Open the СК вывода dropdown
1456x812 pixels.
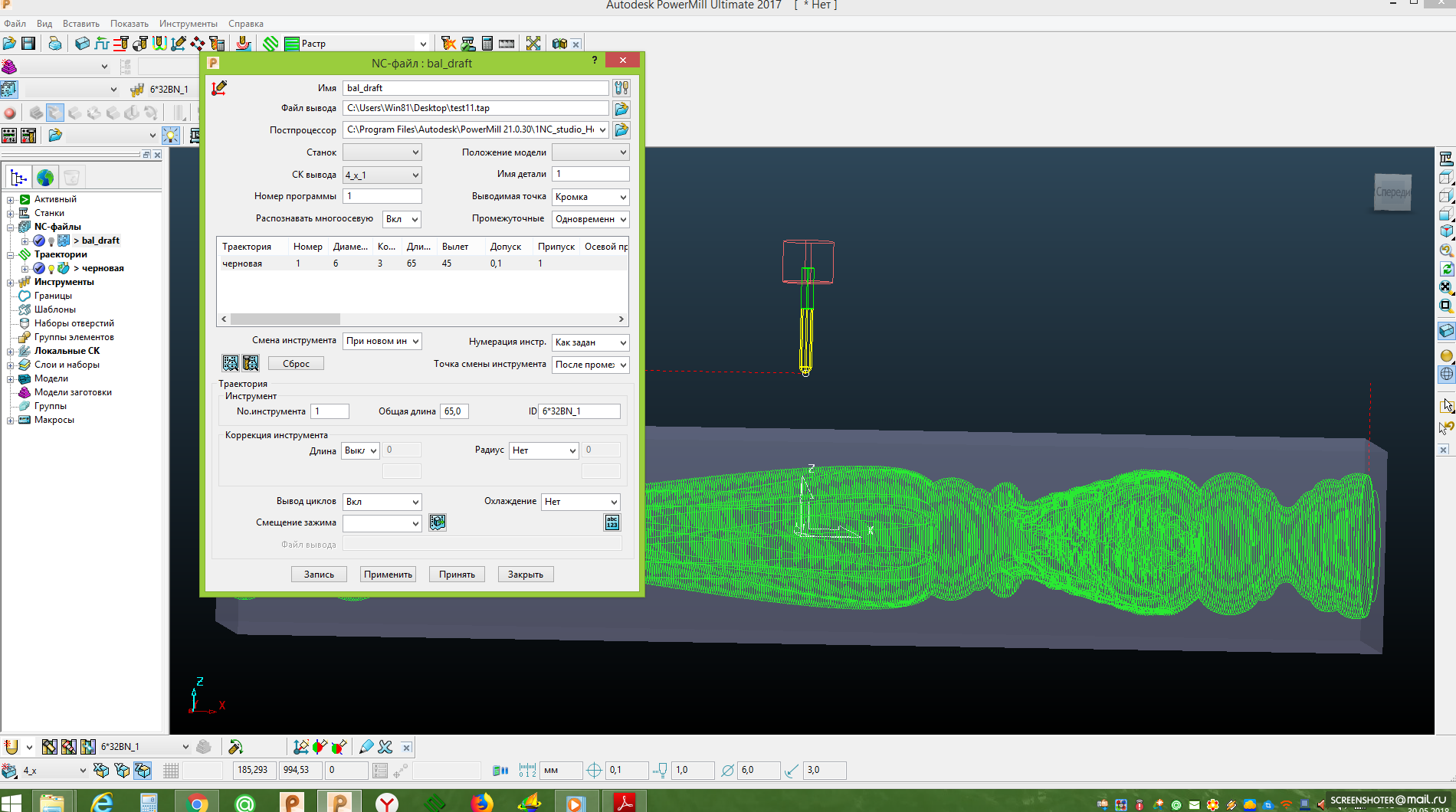(382, 175)
